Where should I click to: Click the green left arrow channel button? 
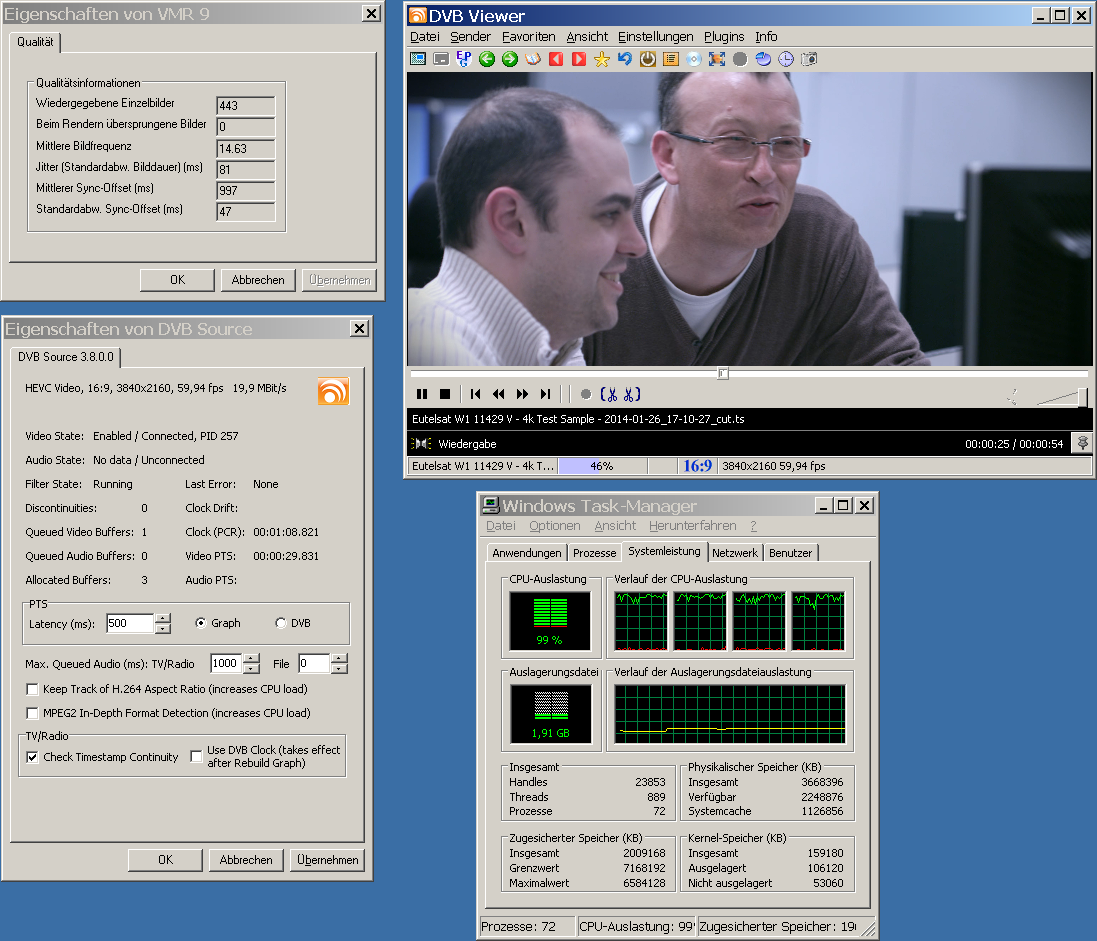487,59
